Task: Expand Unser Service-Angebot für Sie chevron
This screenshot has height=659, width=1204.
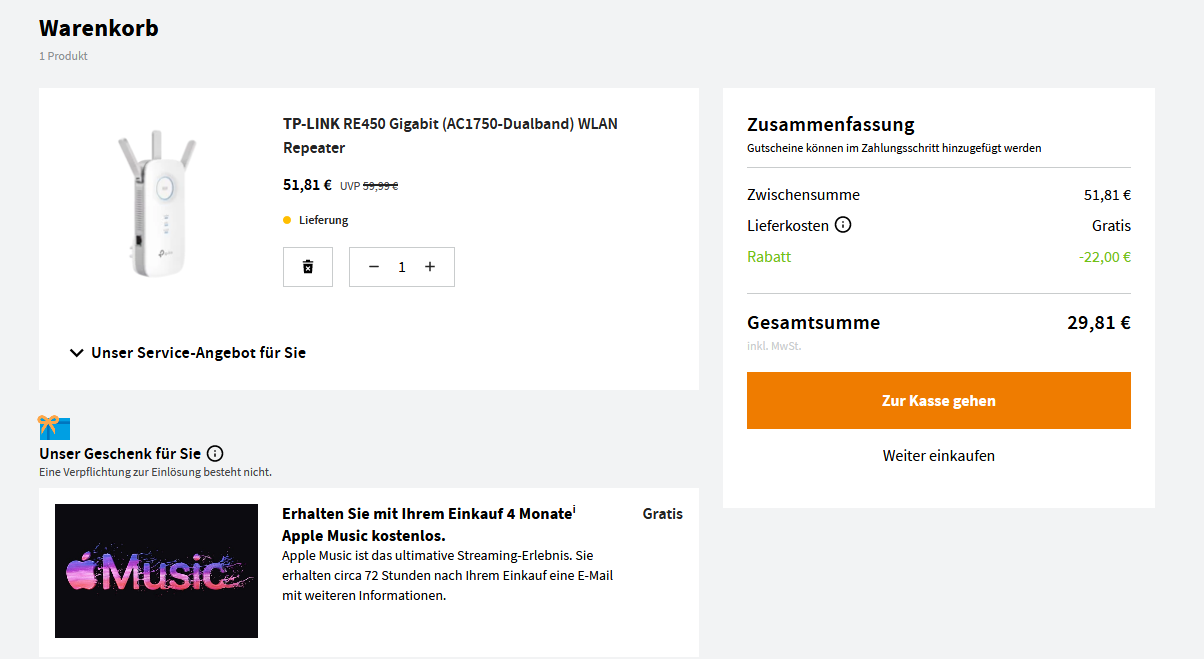Action: 77,353
